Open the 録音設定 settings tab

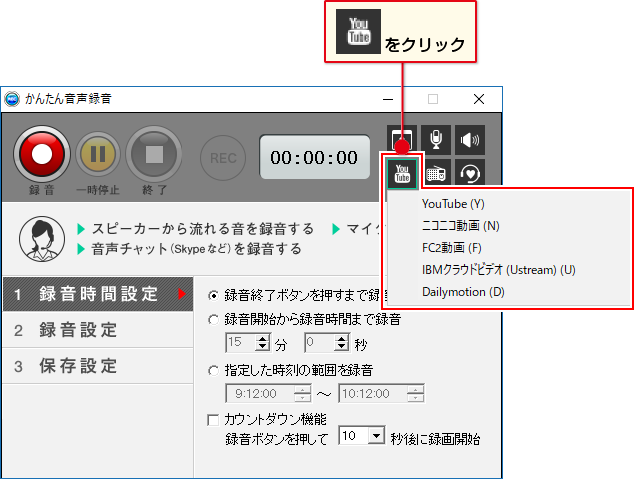(x=80, y=330)
